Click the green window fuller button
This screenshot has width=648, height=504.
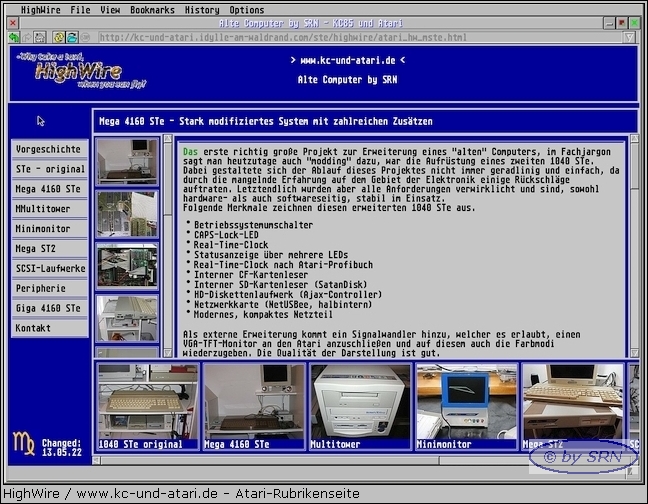coord(635,23)
